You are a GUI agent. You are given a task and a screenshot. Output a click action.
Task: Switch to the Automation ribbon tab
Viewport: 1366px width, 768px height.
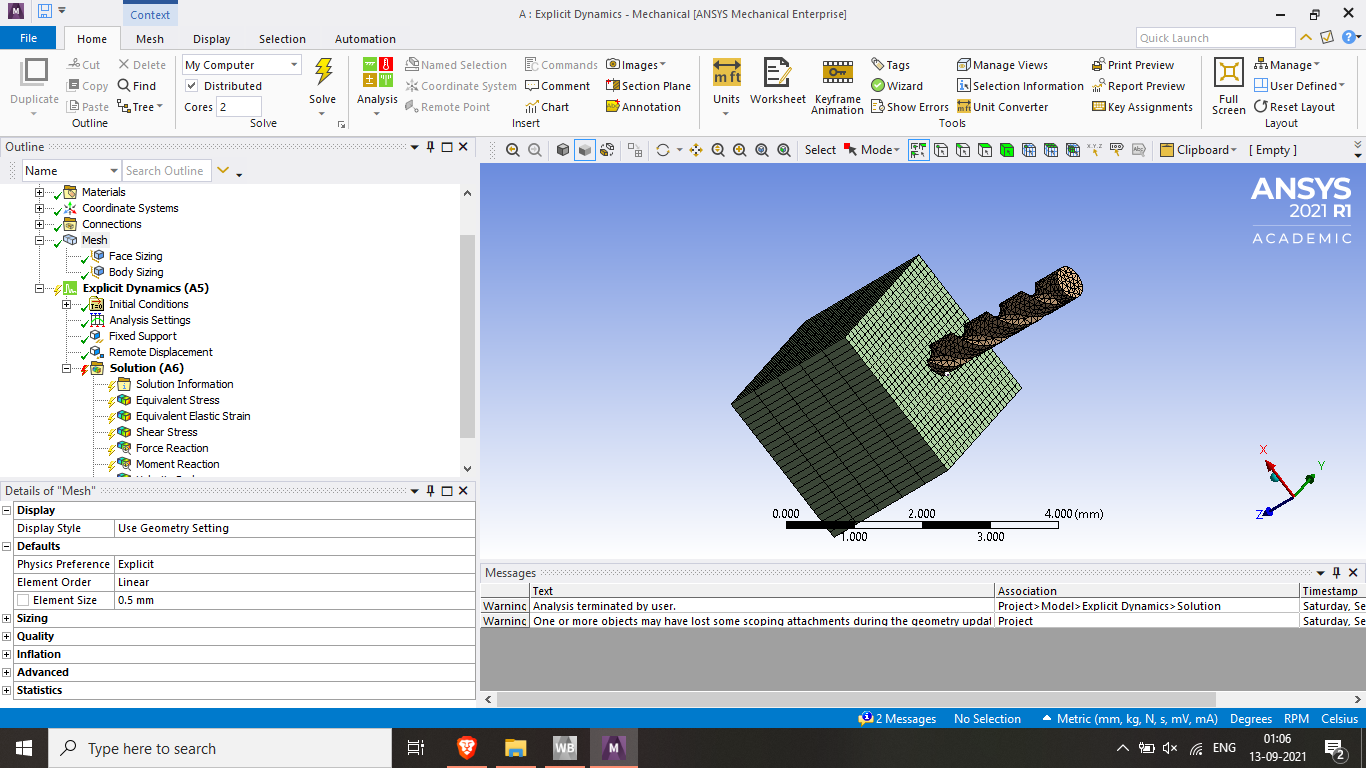tap(365, 39)
